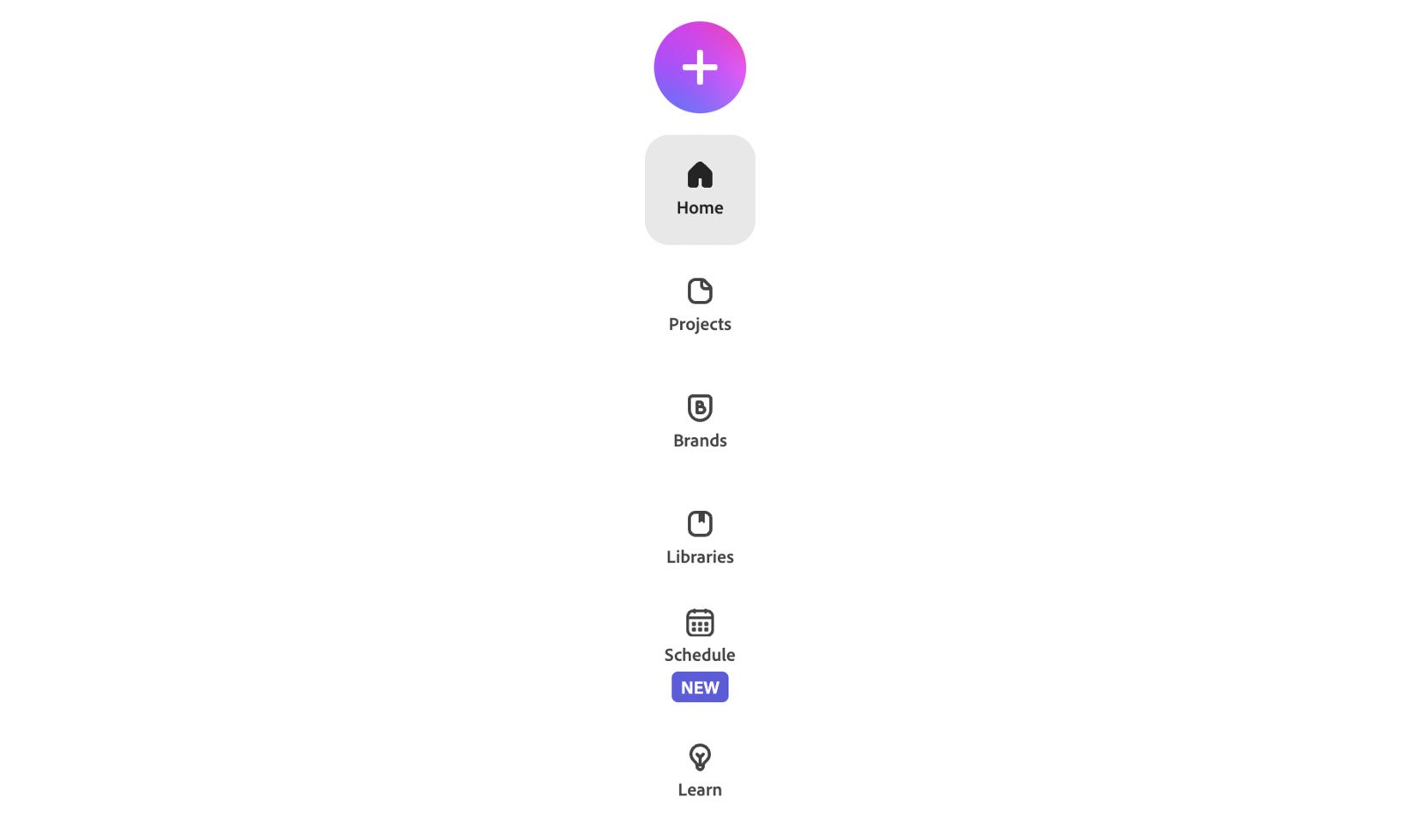
Task: Go to the Projects section in sidebar
Action: click(x=700, y=306)
